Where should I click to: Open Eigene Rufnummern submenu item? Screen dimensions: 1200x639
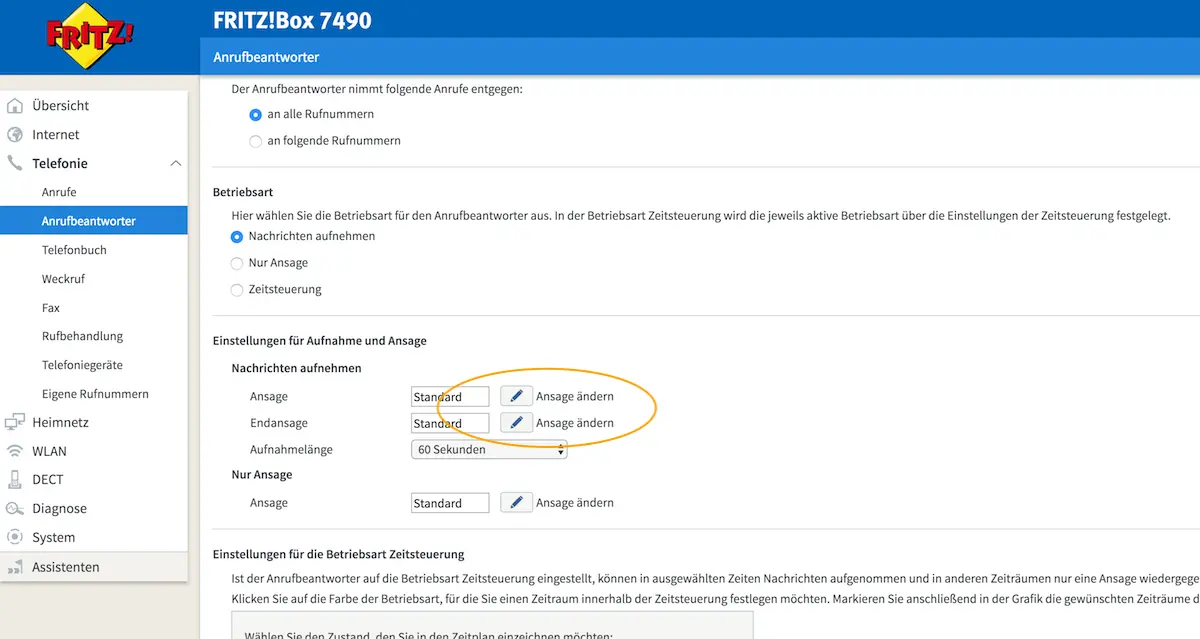coord(94,394)
